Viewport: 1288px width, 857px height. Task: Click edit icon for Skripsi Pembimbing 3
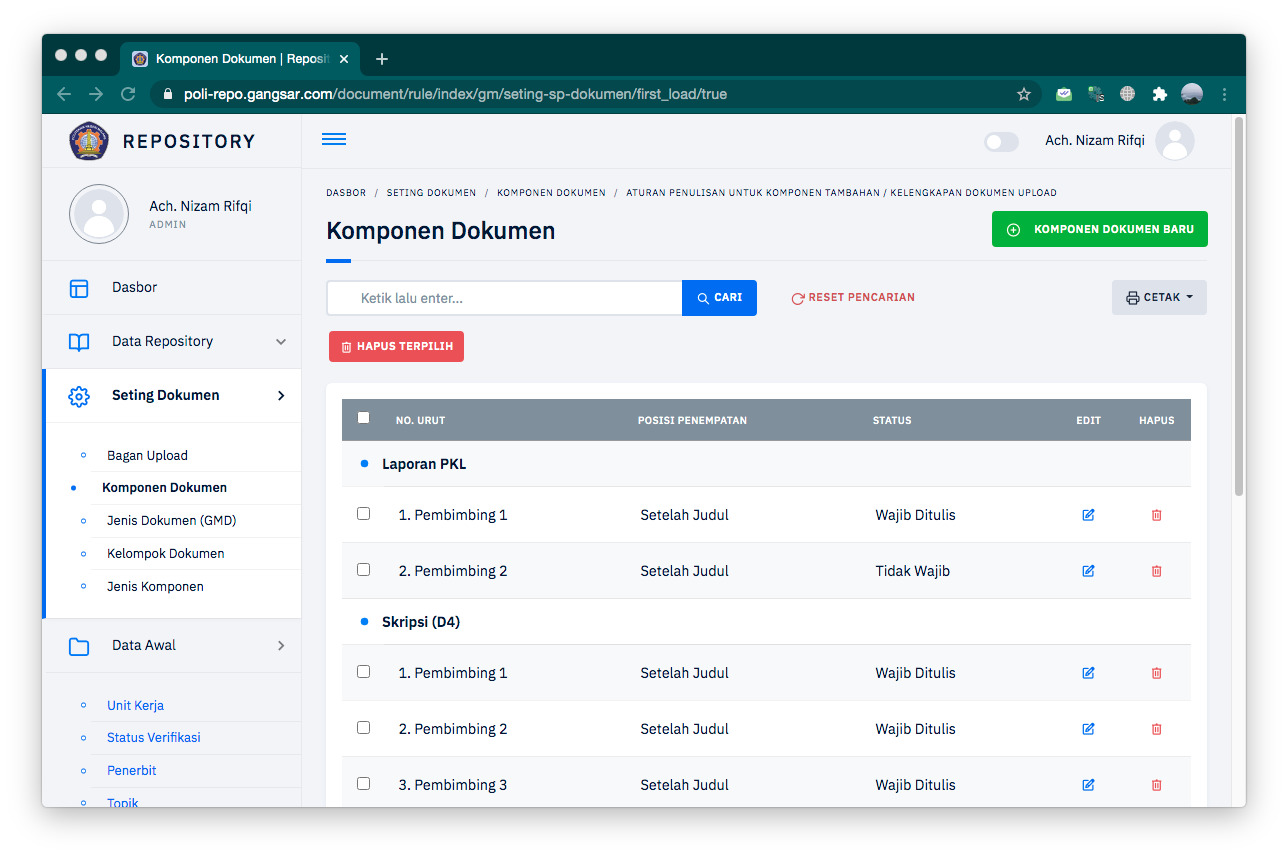click(1088, 785)
